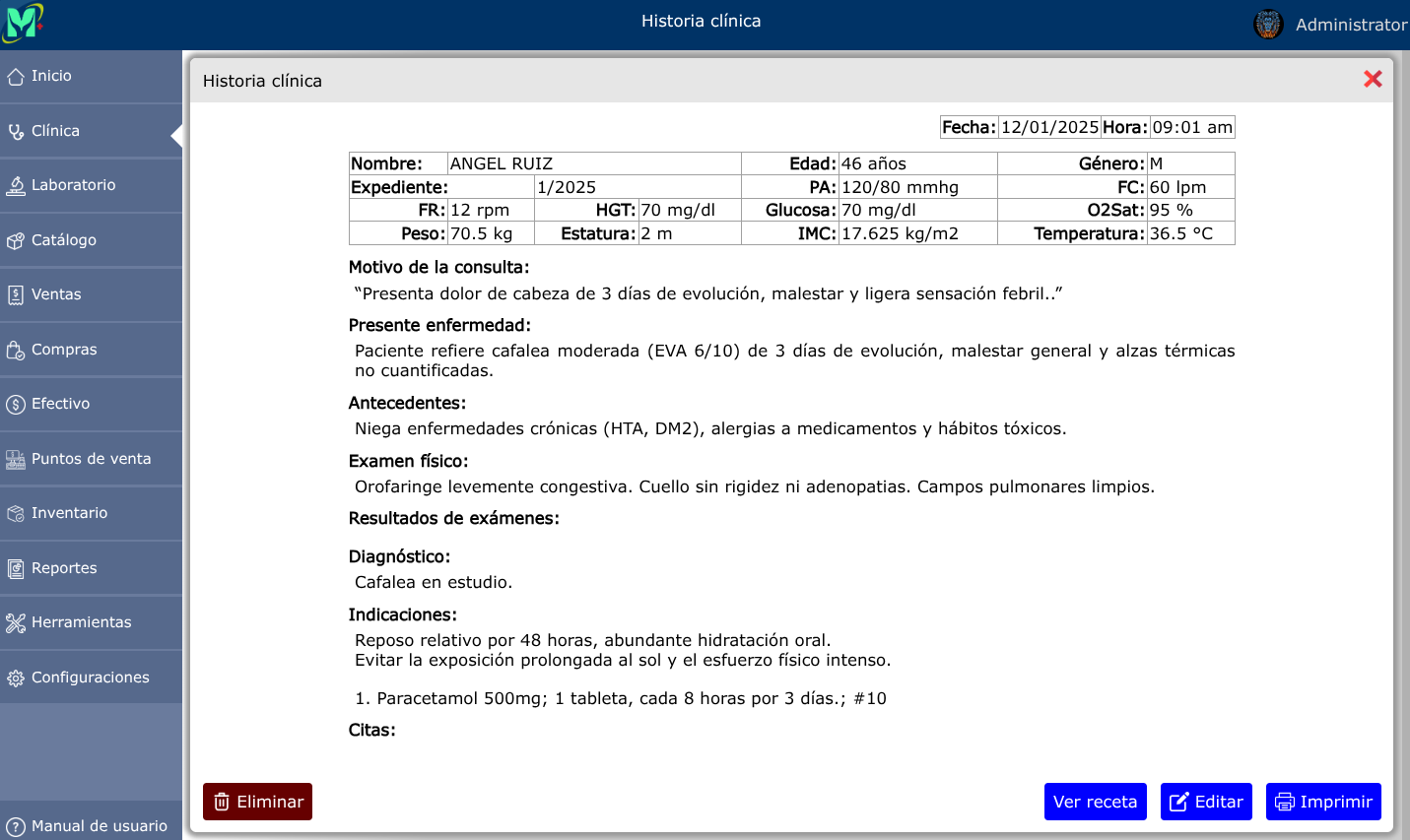Click the Manual de usuario help icon

(x=16, y=827)
